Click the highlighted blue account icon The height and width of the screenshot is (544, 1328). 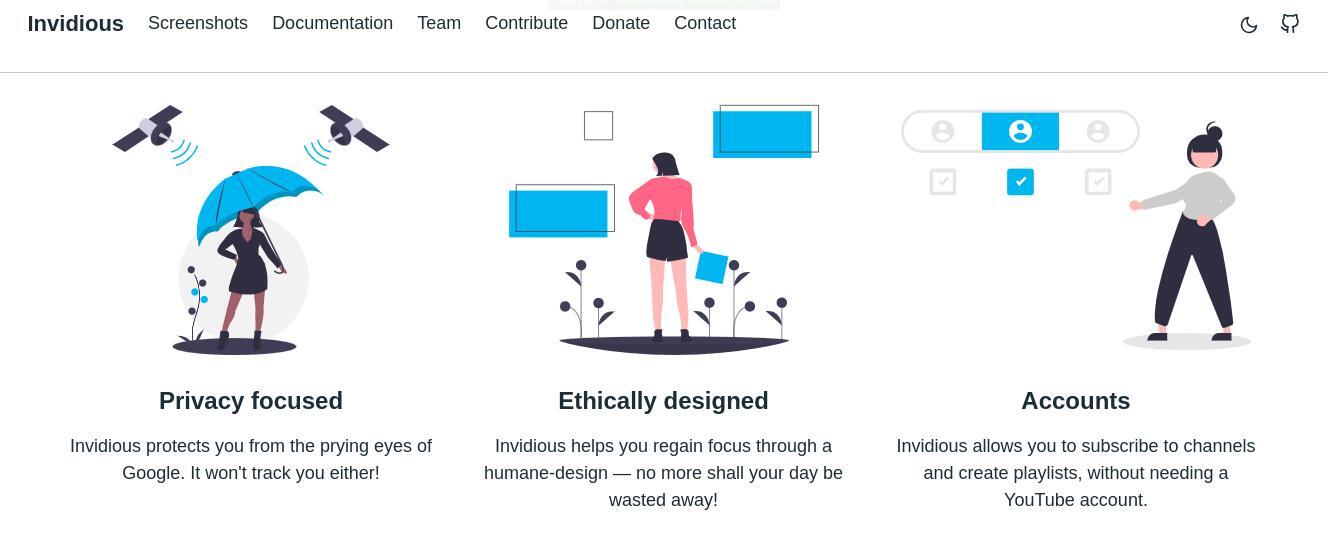point(1020,131)
